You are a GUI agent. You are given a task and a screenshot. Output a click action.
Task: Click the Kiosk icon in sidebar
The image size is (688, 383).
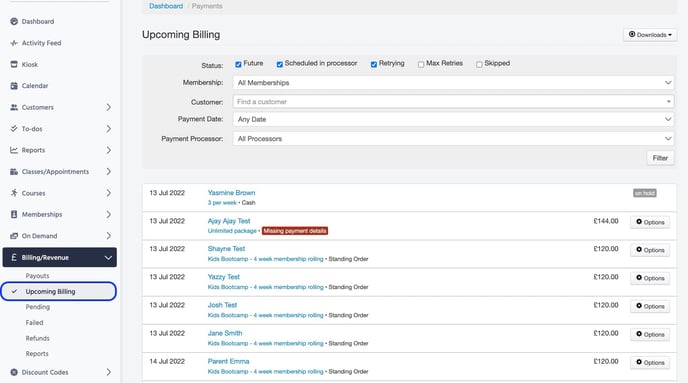14,64
